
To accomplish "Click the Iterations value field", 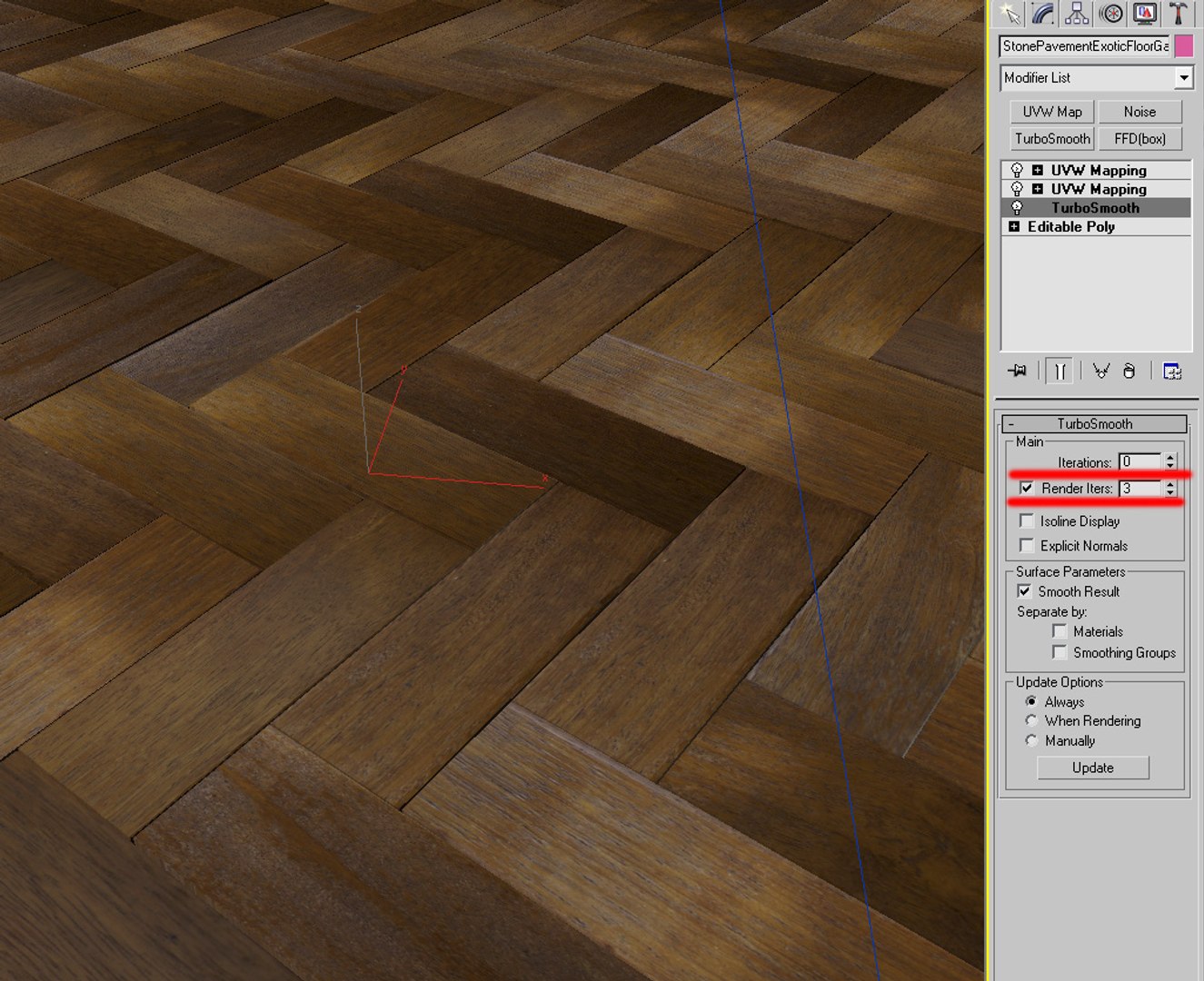I will pyautogui.click(x=1139, y=461).
